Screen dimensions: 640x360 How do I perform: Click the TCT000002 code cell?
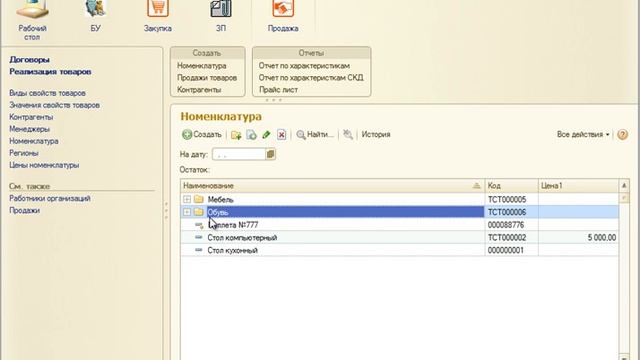(511, 238)
